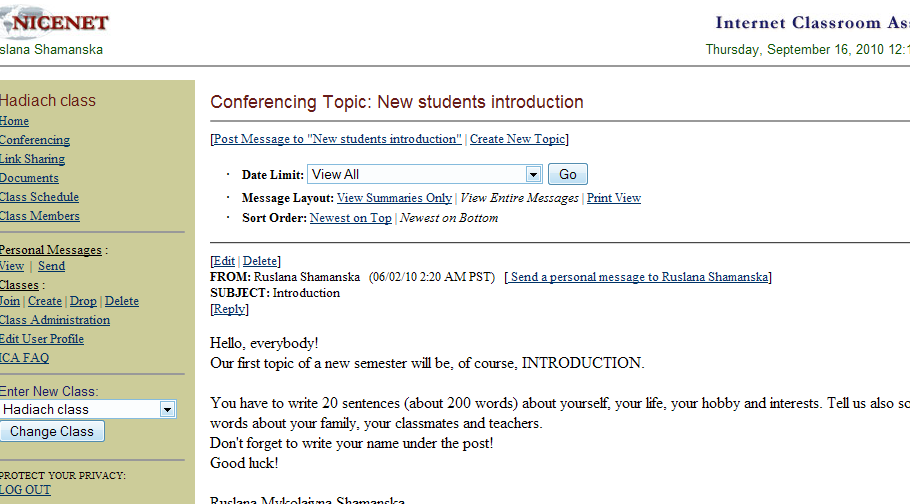The height and width of the screenshot is (504, 910).
Task: Send a personal message to Ruslana Shamanska
Action: pos(638,277)
